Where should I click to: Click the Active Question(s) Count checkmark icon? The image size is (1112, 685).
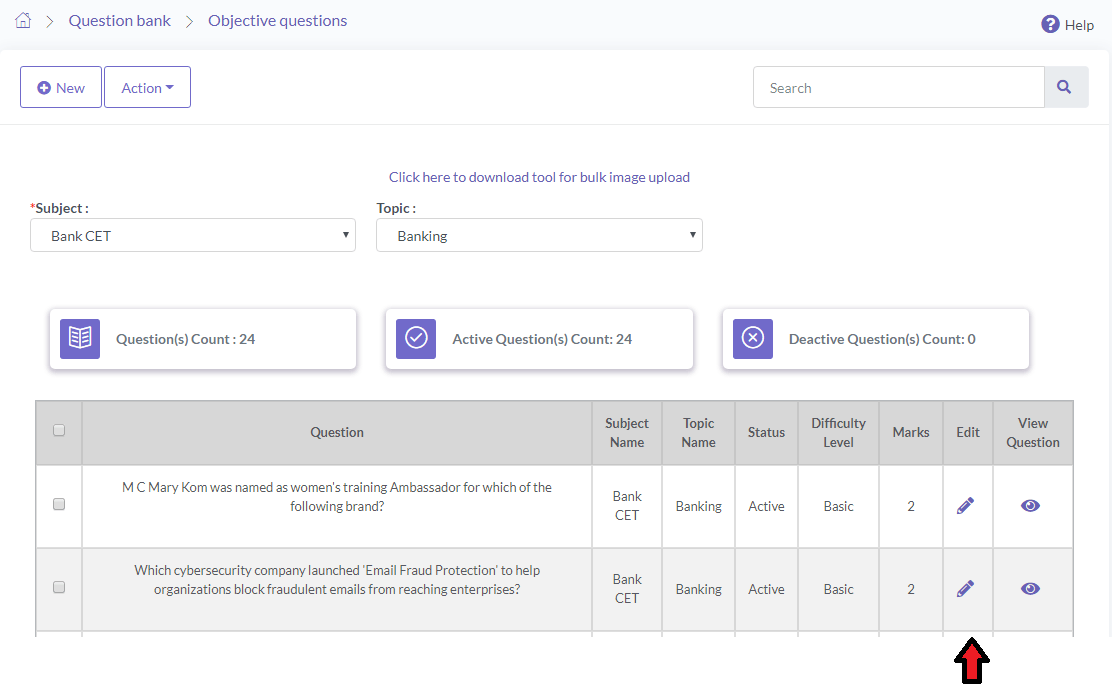point(416,339)
